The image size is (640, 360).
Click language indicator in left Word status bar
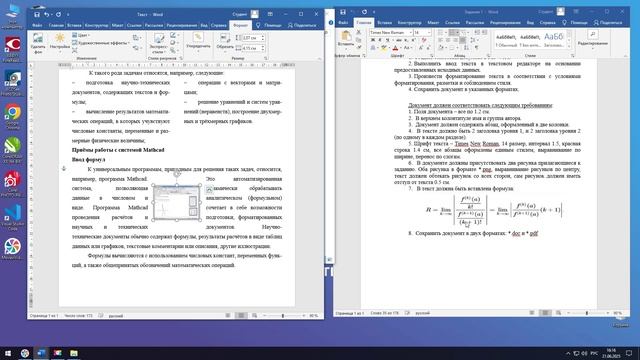click(116, 316)
